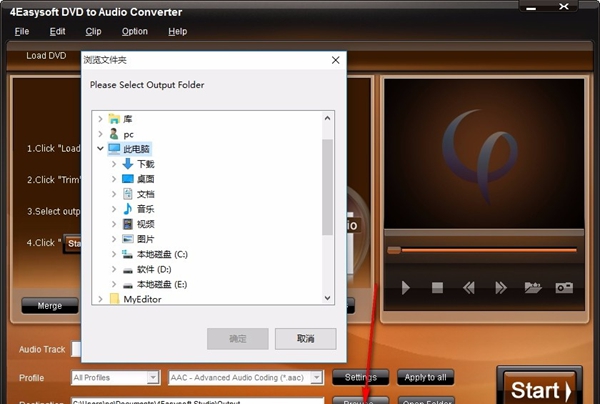Image resolution: width=600 pixels, height=404 pixels.
Task: Click the 确定 confirm button
Action: pyautogui.click(x=238, y=339)
